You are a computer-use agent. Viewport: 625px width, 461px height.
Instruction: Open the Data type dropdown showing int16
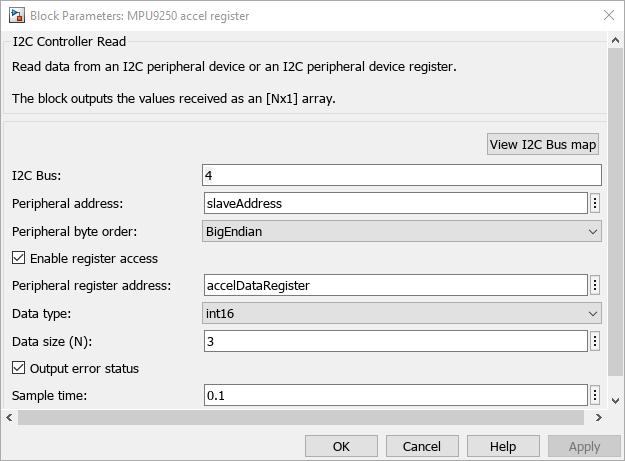[x=402, y=314]
